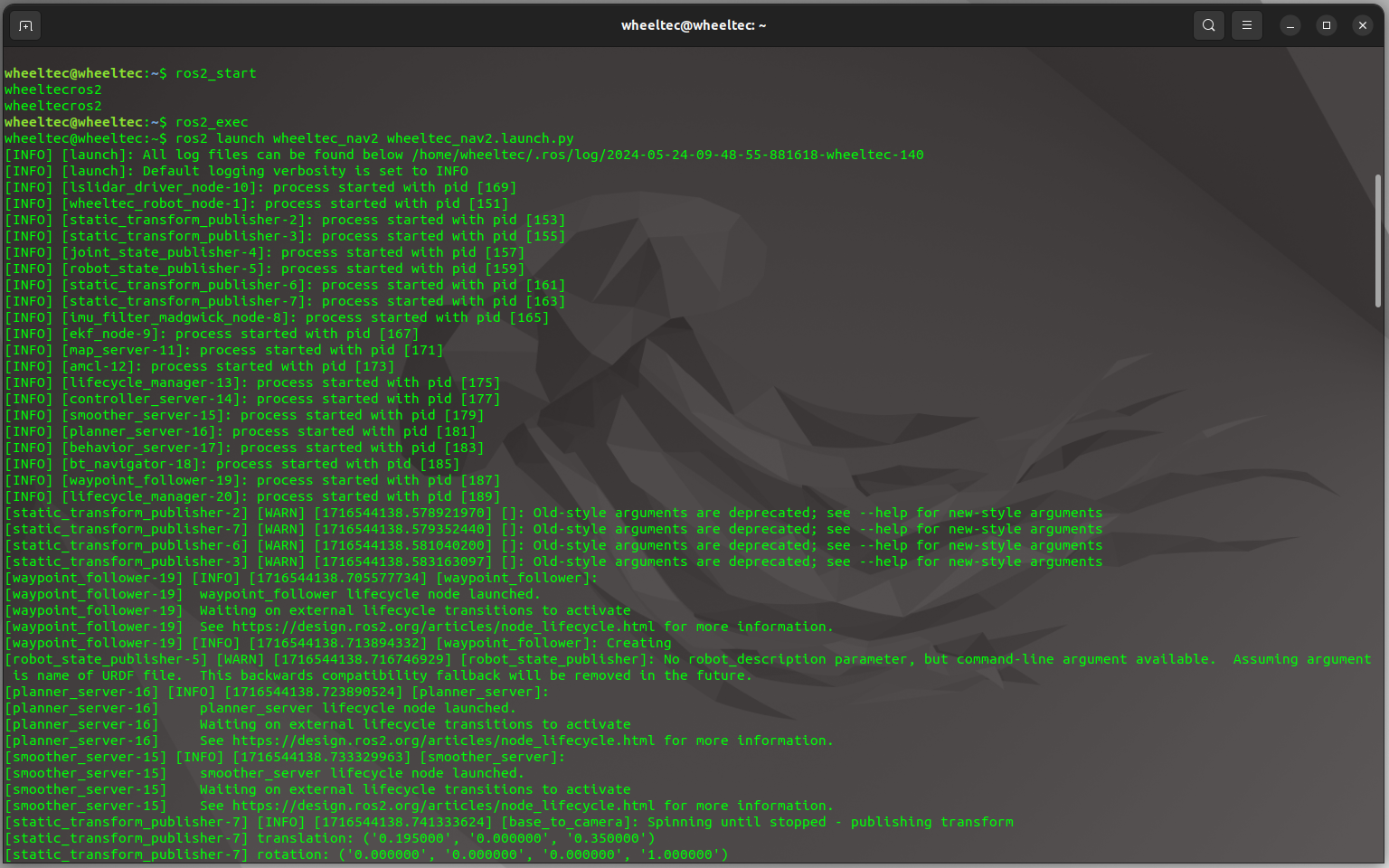Click the log file path line
The image size is (1389, 868).
tap(464, 155)
